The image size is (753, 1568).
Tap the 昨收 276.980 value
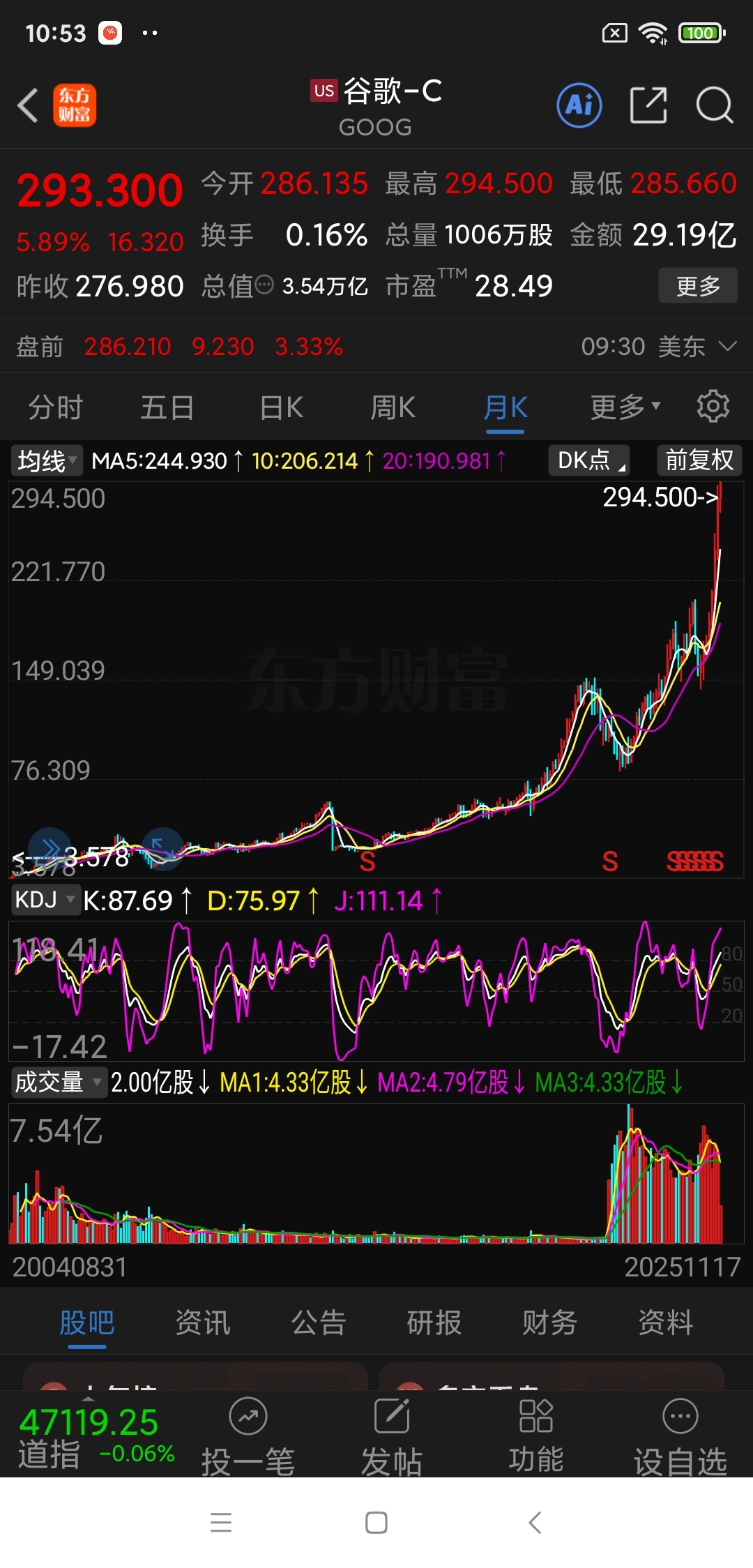[x=130, y=286]
